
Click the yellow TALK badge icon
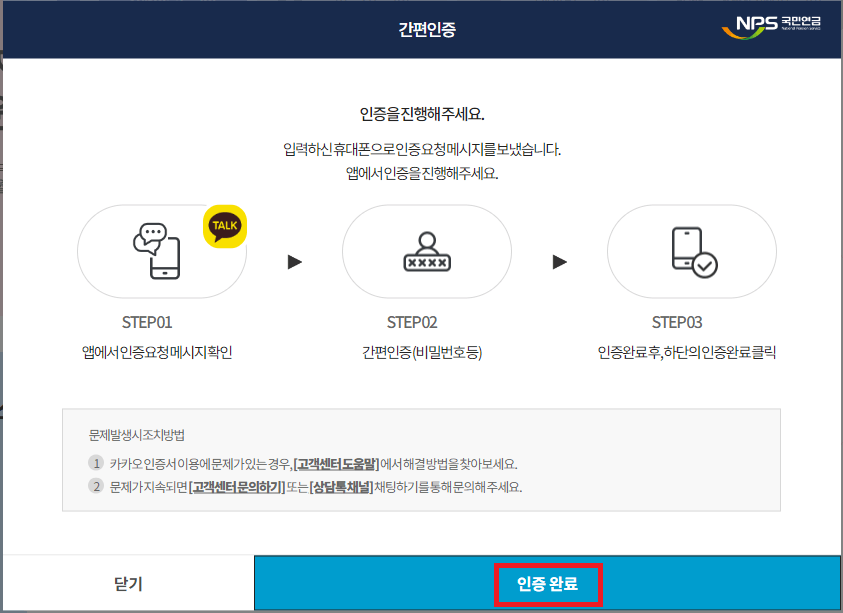pyautogui.click(x=222, y=225)
